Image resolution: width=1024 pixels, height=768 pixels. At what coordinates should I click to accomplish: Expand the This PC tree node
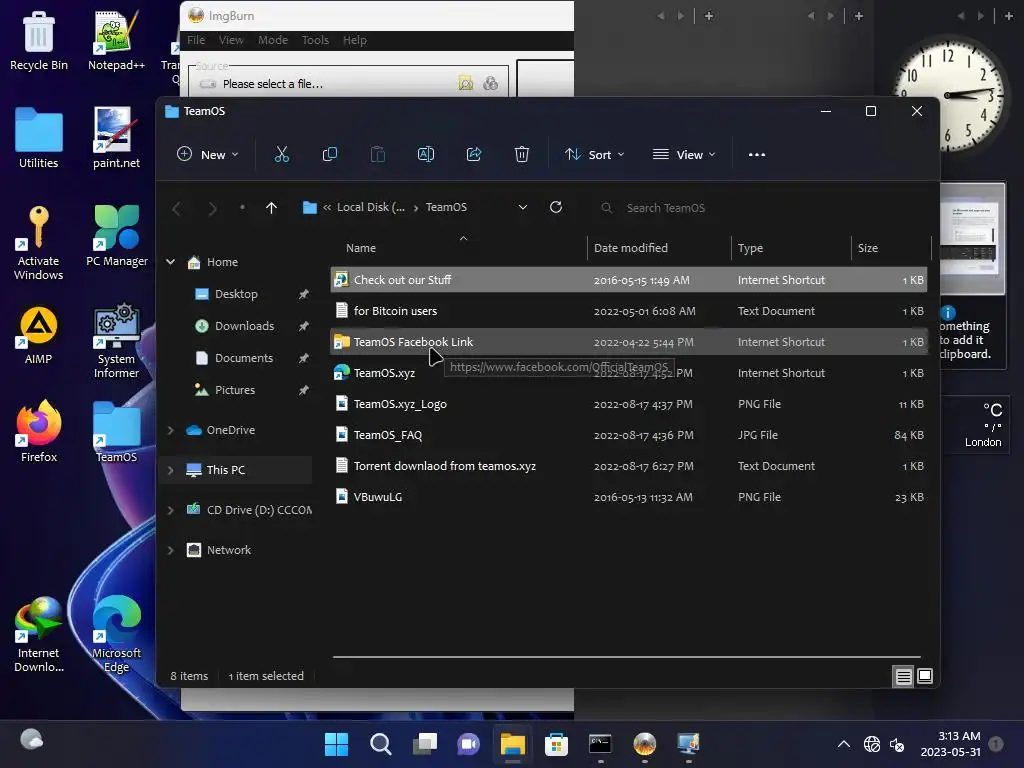pyautogui.click(x=170, y=470)
